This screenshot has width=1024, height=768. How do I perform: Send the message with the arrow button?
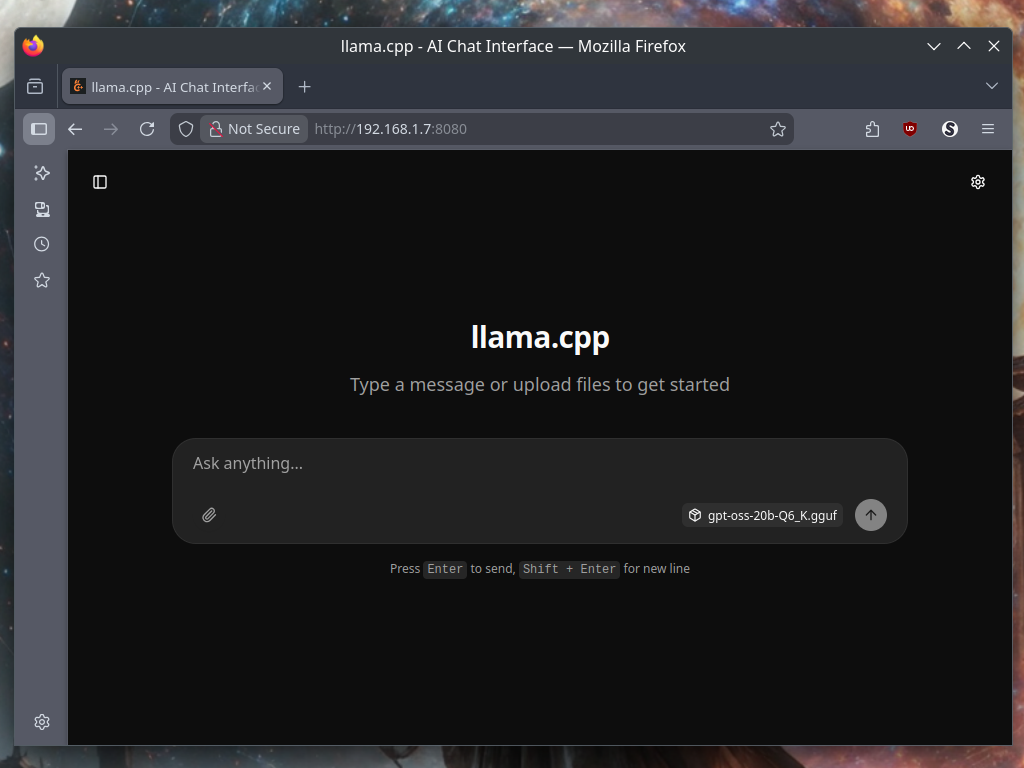tap(870, 514)
